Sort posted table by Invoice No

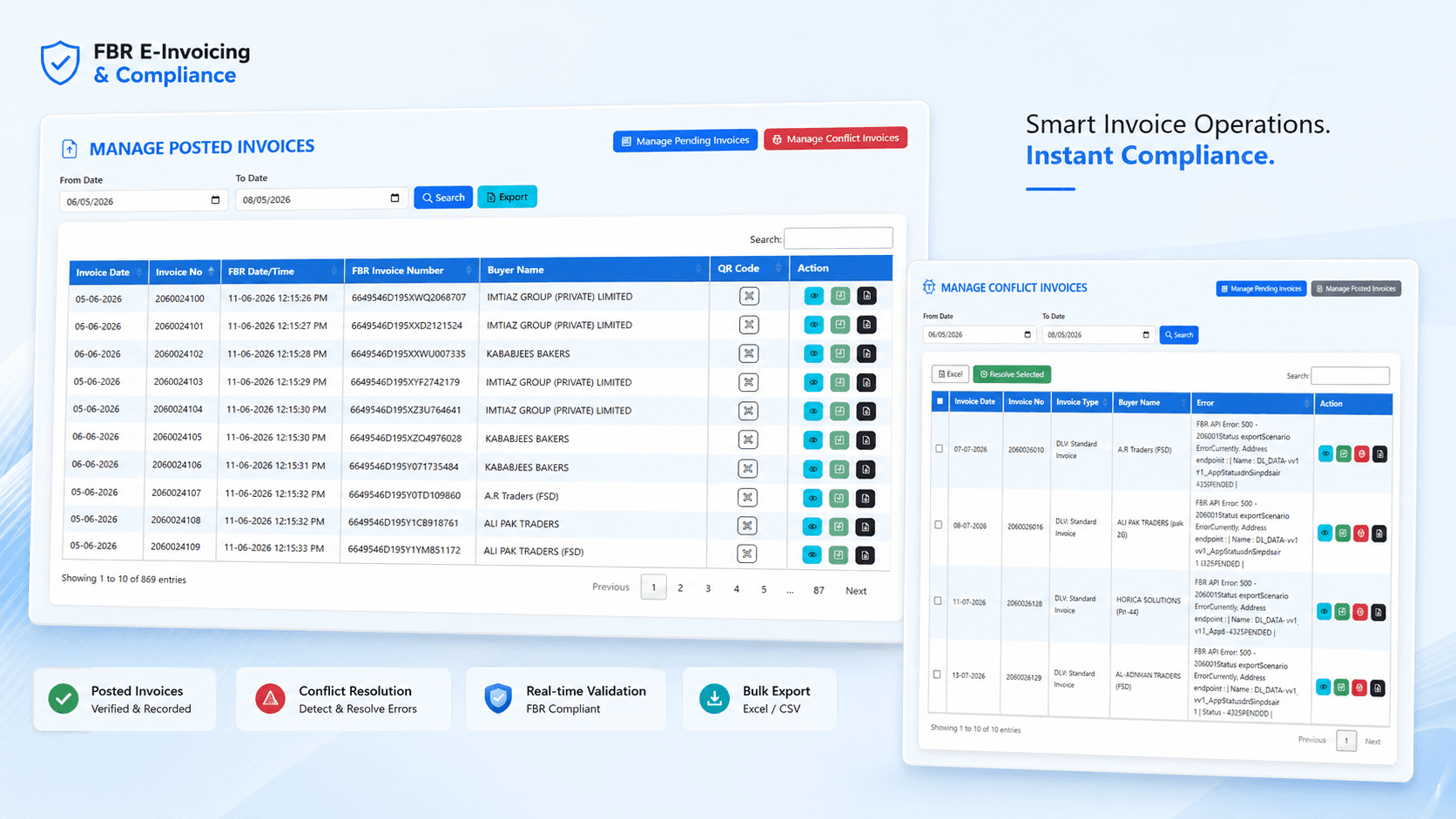185,272
